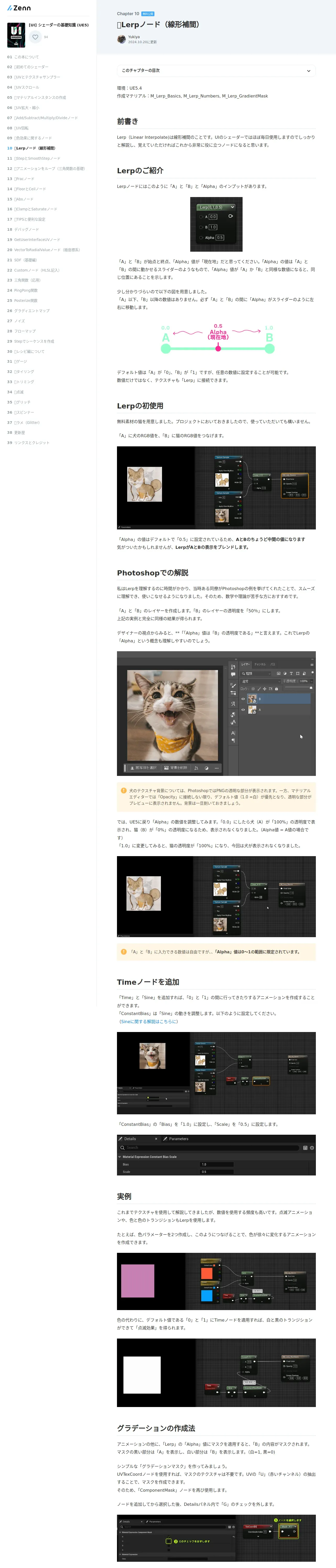
Task: Jump to chapter 33 トリミング
Action: point(21,382)
